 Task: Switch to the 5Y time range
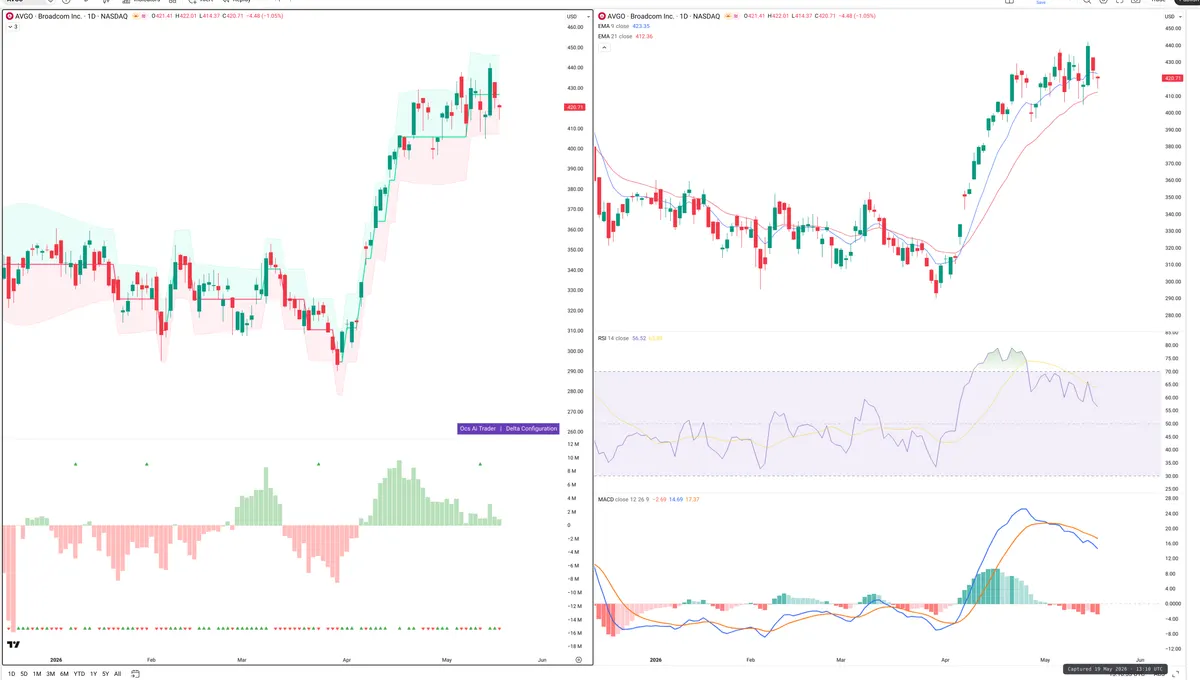click(106, 674)
